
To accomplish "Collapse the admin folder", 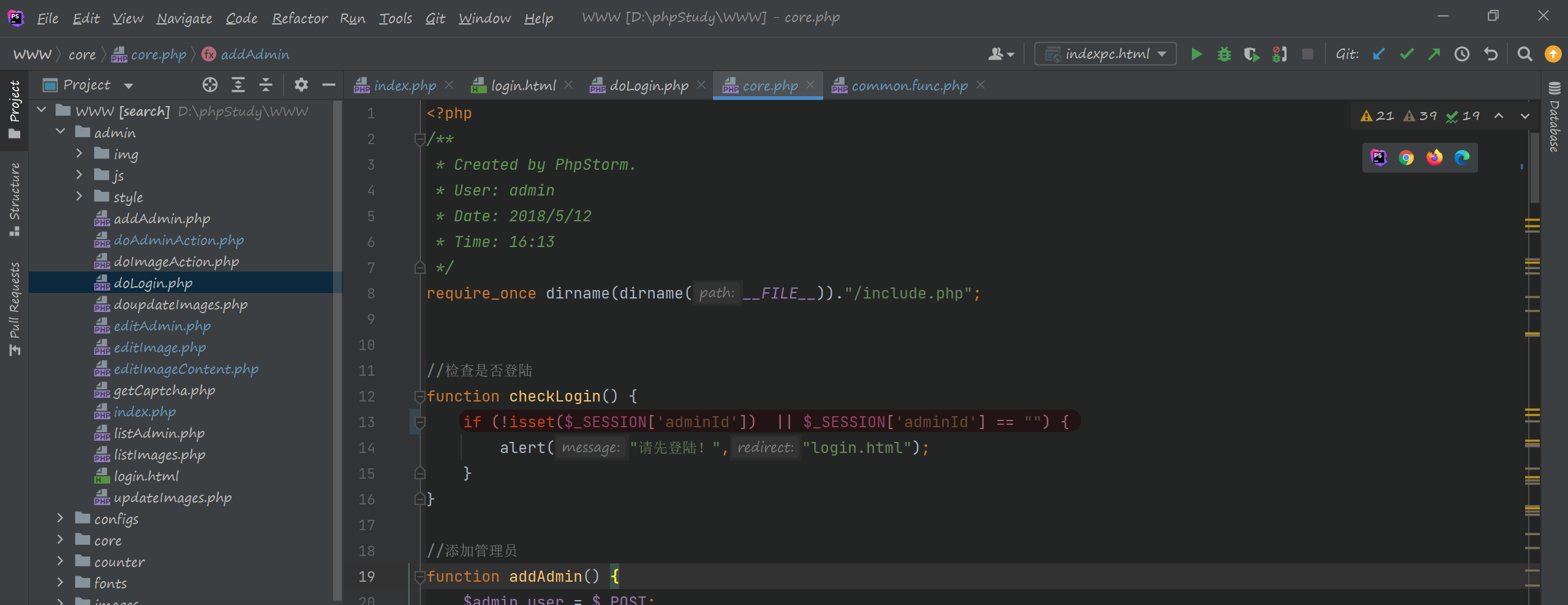I will click(x=61, y=132).
